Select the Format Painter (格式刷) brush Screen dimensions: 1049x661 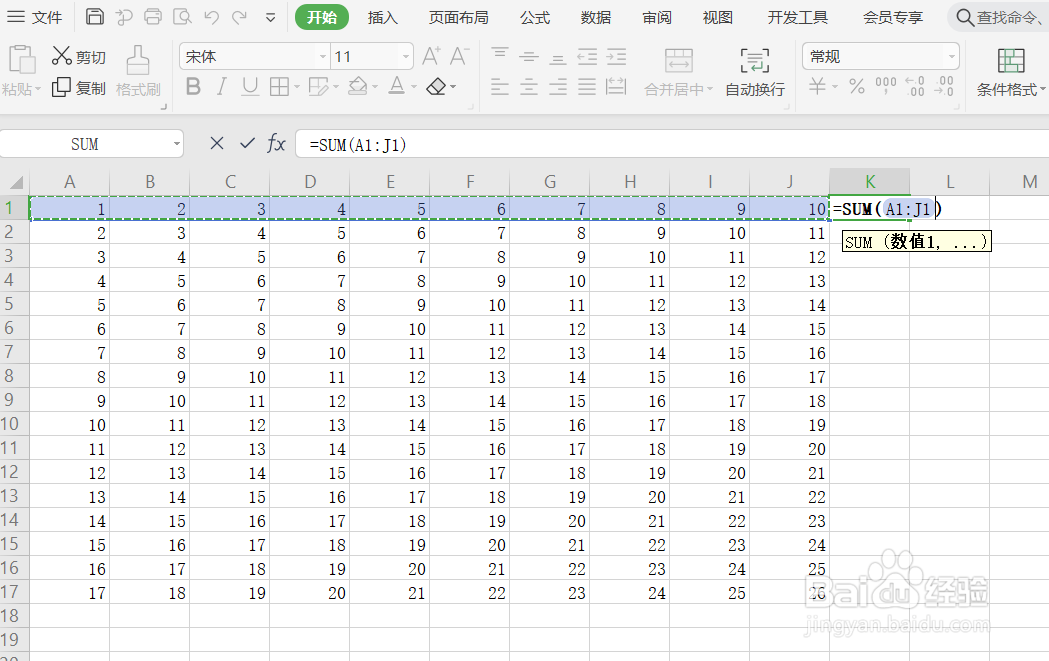(x=138, y=72)
